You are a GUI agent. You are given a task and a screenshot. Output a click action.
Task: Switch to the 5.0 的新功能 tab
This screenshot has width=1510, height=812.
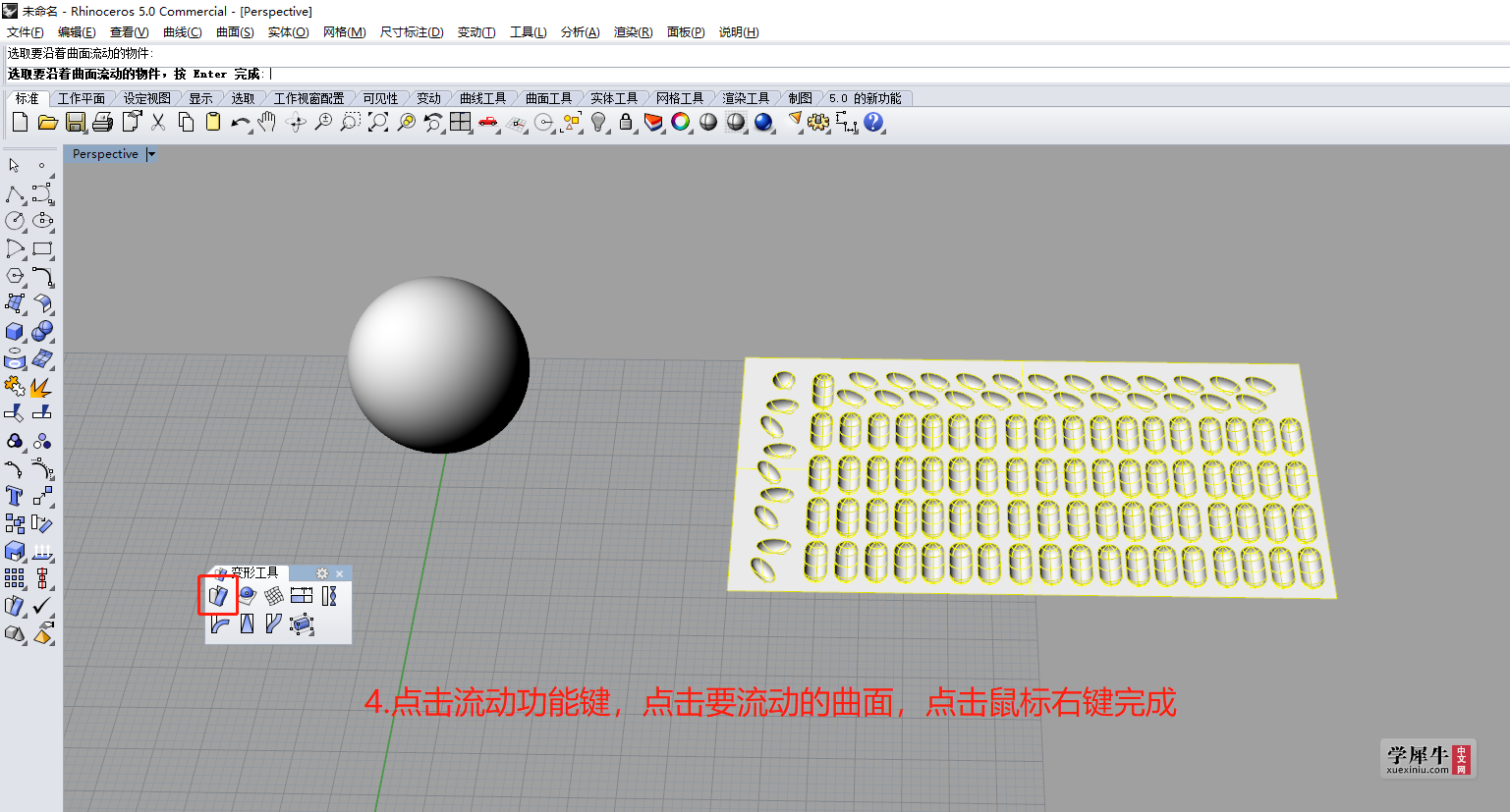(865, 98)
